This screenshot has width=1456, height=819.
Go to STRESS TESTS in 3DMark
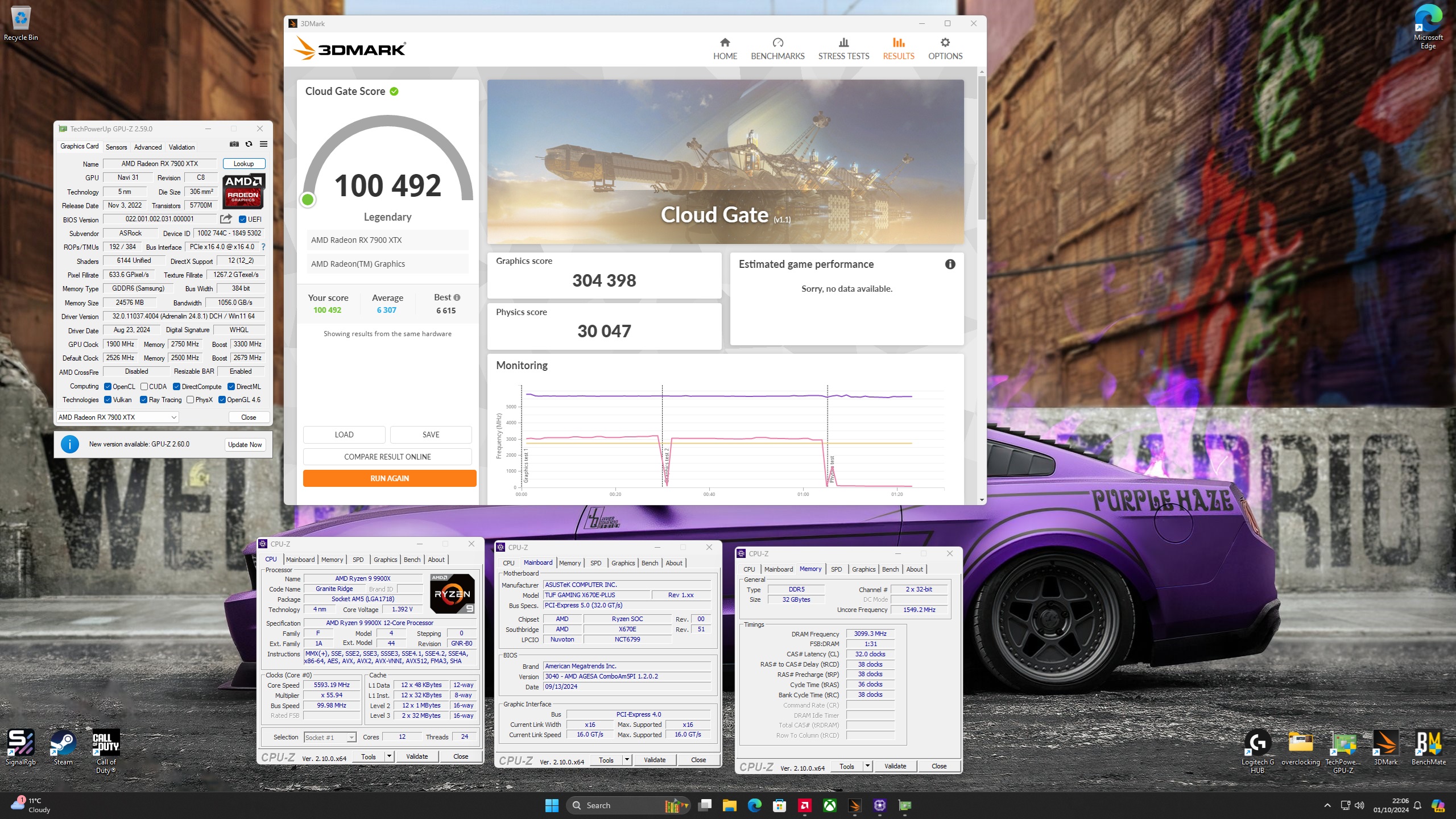pos(843,49)
